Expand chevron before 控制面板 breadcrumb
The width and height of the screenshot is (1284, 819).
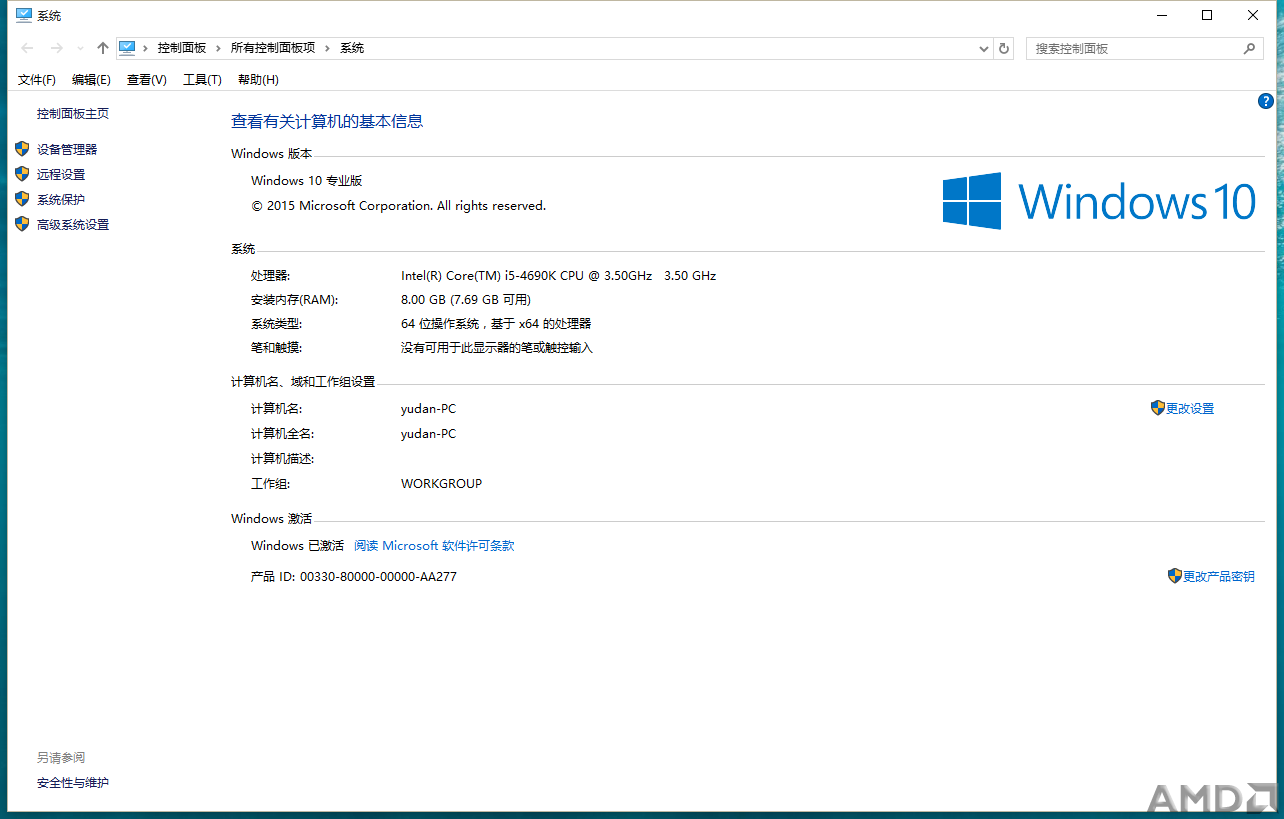pos(145,48)
